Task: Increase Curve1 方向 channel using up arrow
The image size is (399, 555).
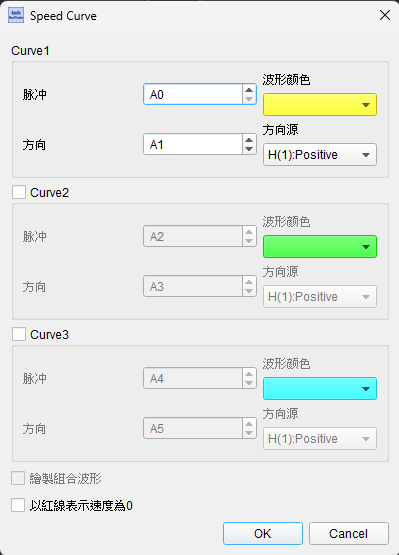Action: pos(249,139)
